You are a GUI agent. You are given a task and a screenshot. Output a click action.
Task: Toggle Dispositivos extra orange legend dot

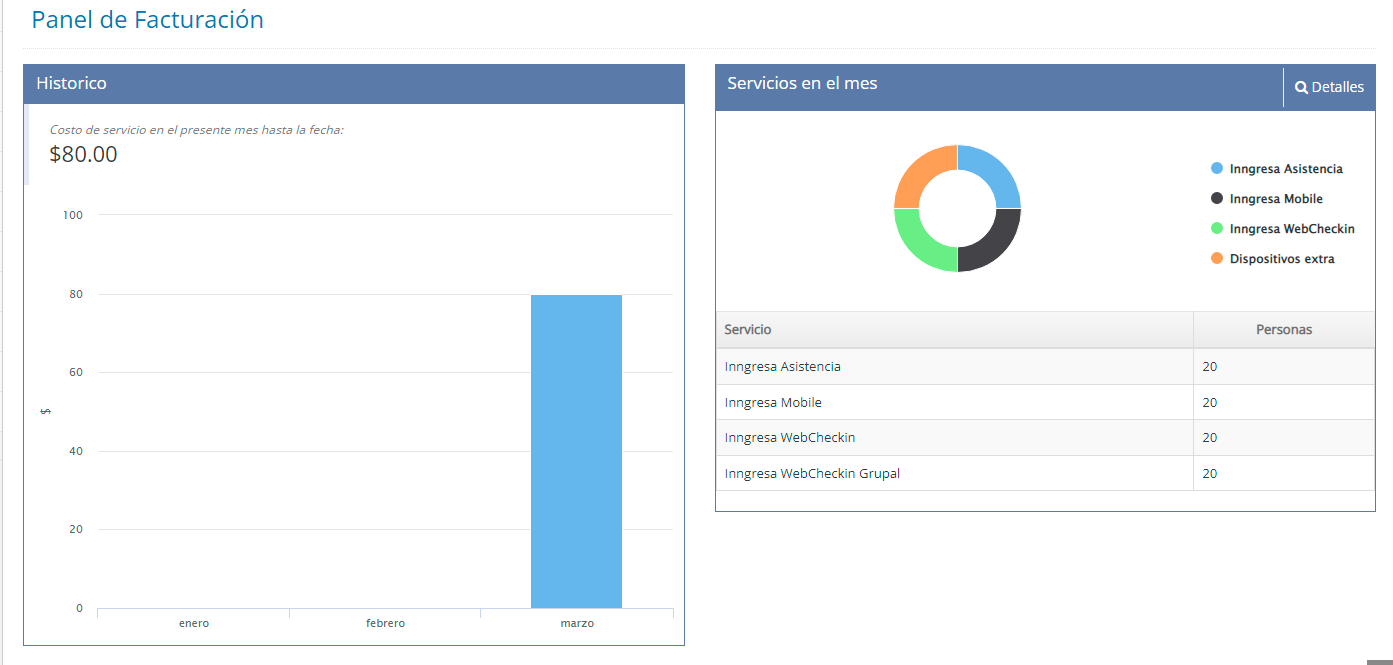pyautogui.click(x=1217, y=259)
